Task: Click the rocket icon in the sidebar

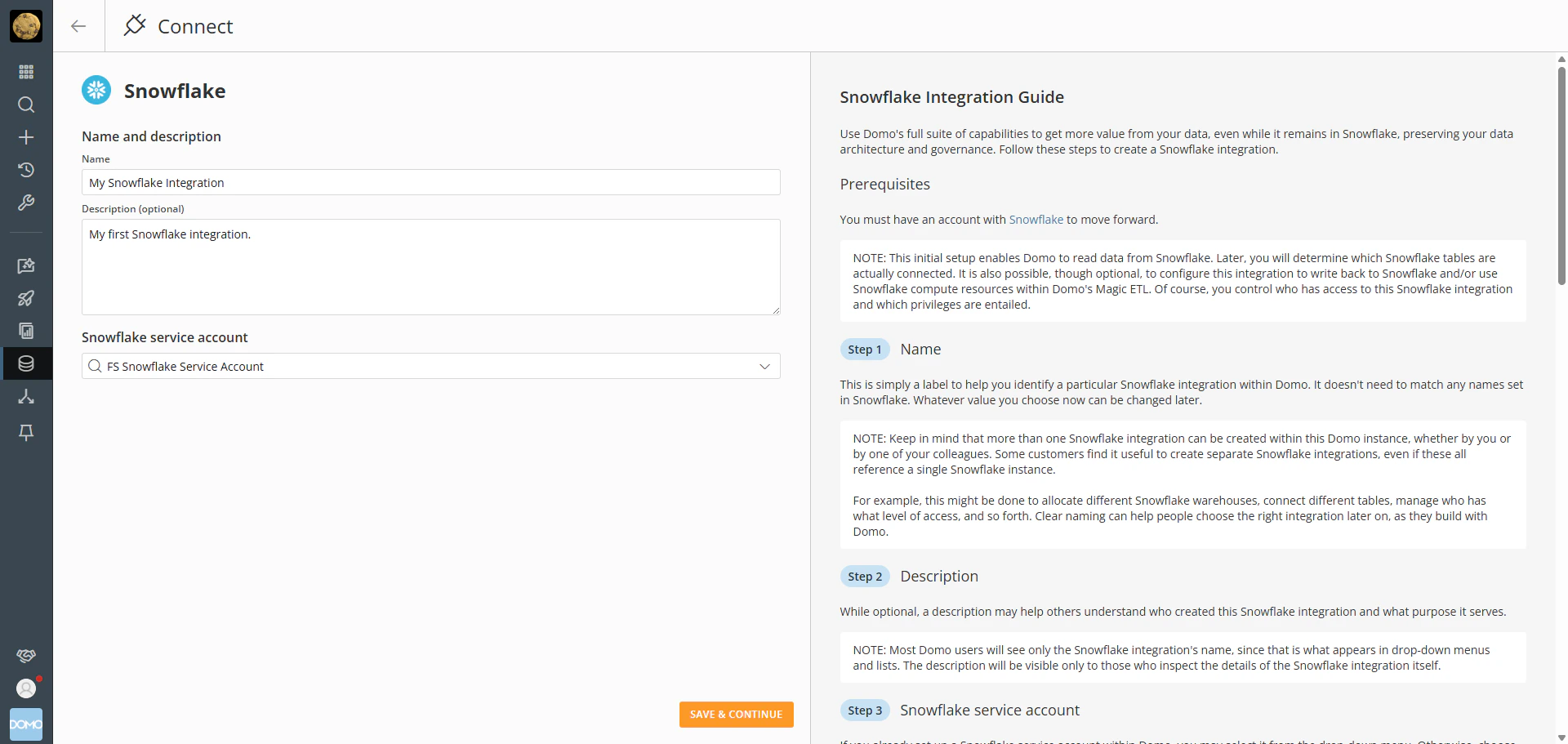Action: [26, 298]
